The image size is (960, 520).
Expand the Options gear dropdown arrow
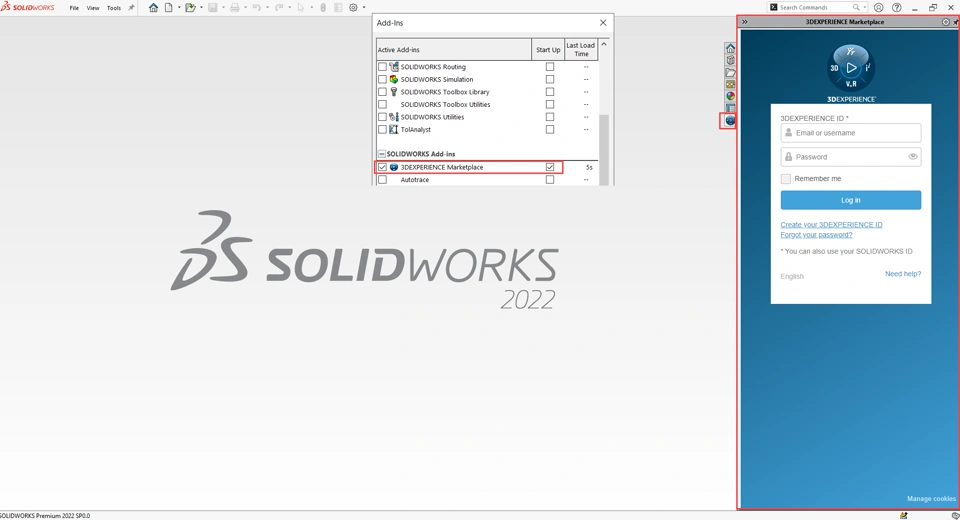[x=364, y=7]
